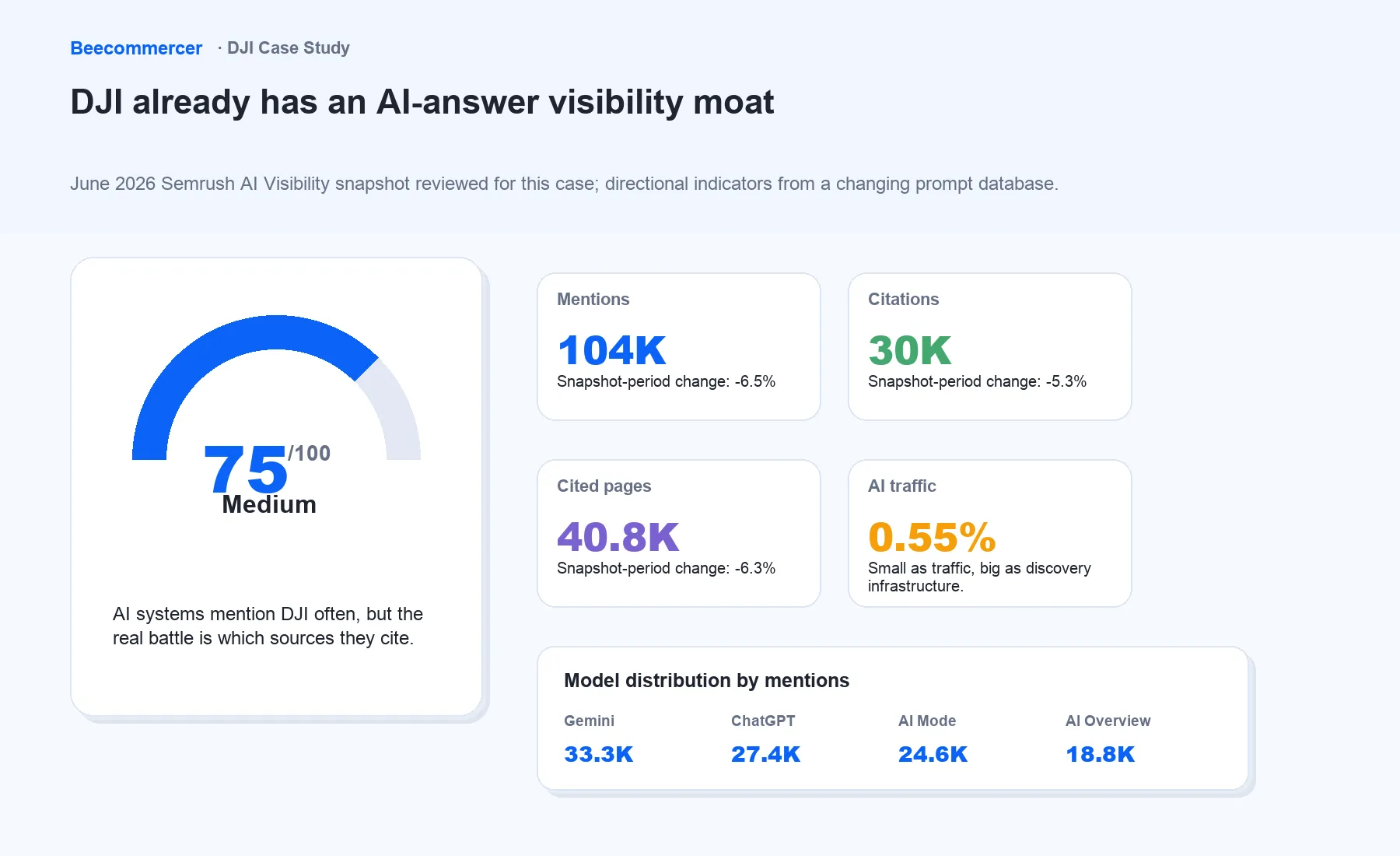Click the Beecommercer brand link
This screenshot has height=856, width=1400.
pyautogui.click(x=136, y=48)
